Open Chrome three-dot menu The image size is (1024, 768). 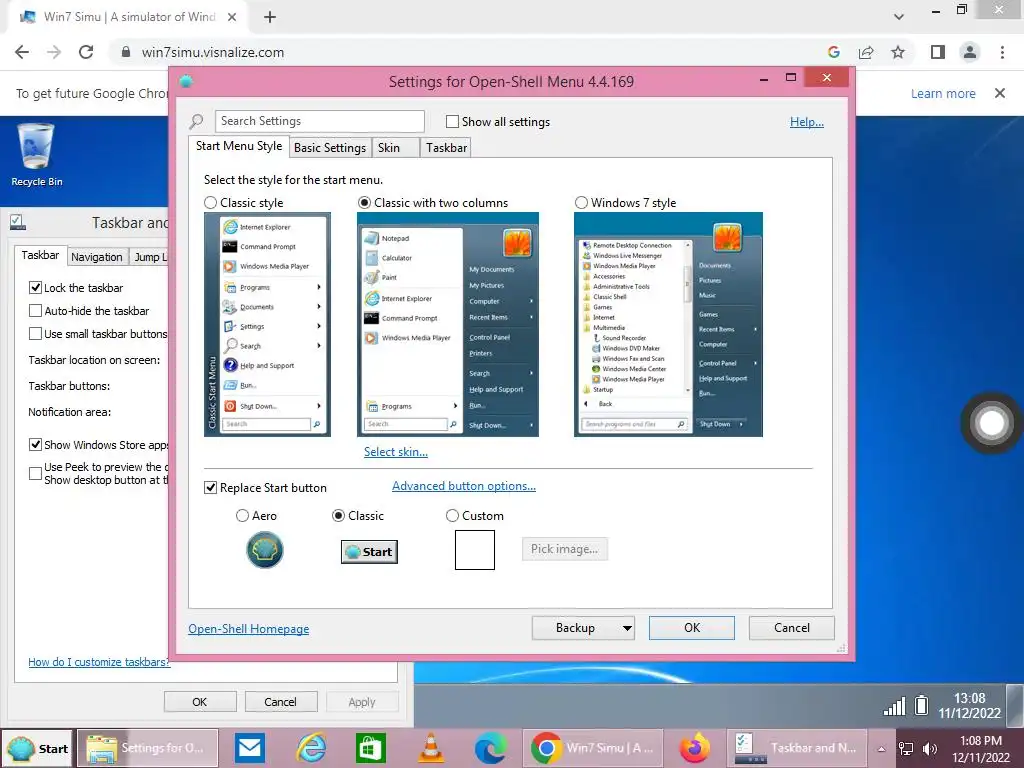[1002, 52]
